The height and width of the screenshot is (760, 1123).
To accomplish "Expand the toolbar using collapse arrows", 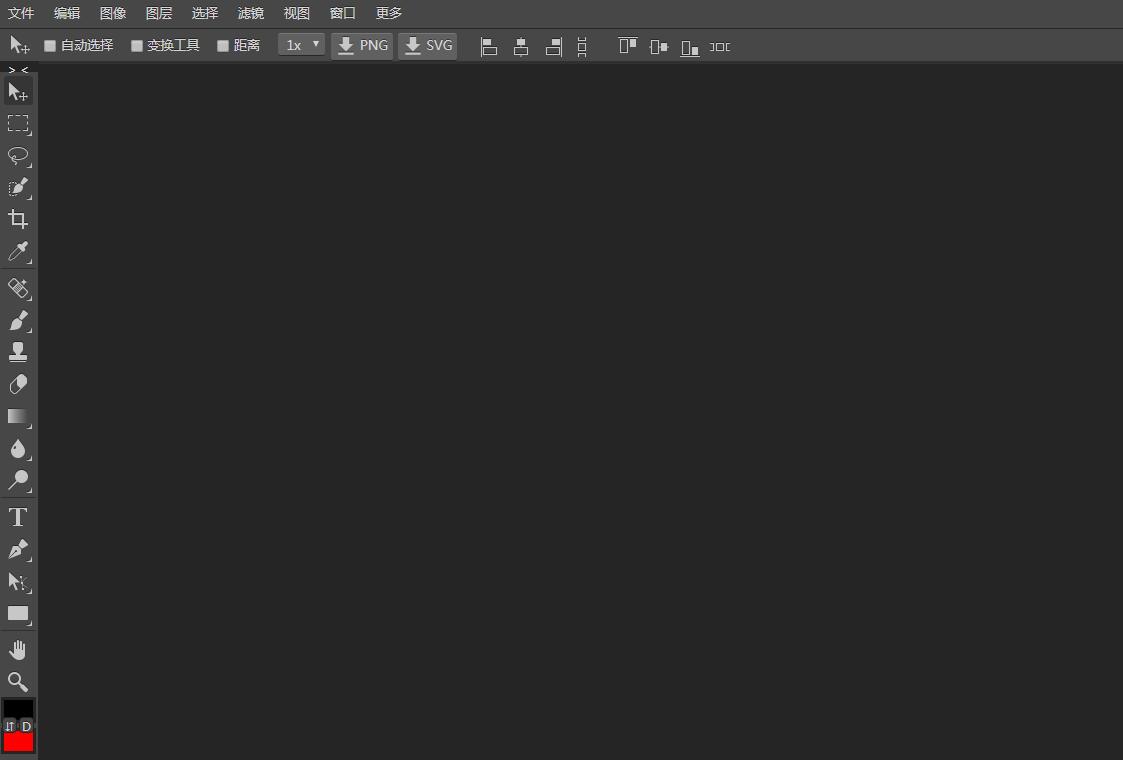I will click(18, 70).
